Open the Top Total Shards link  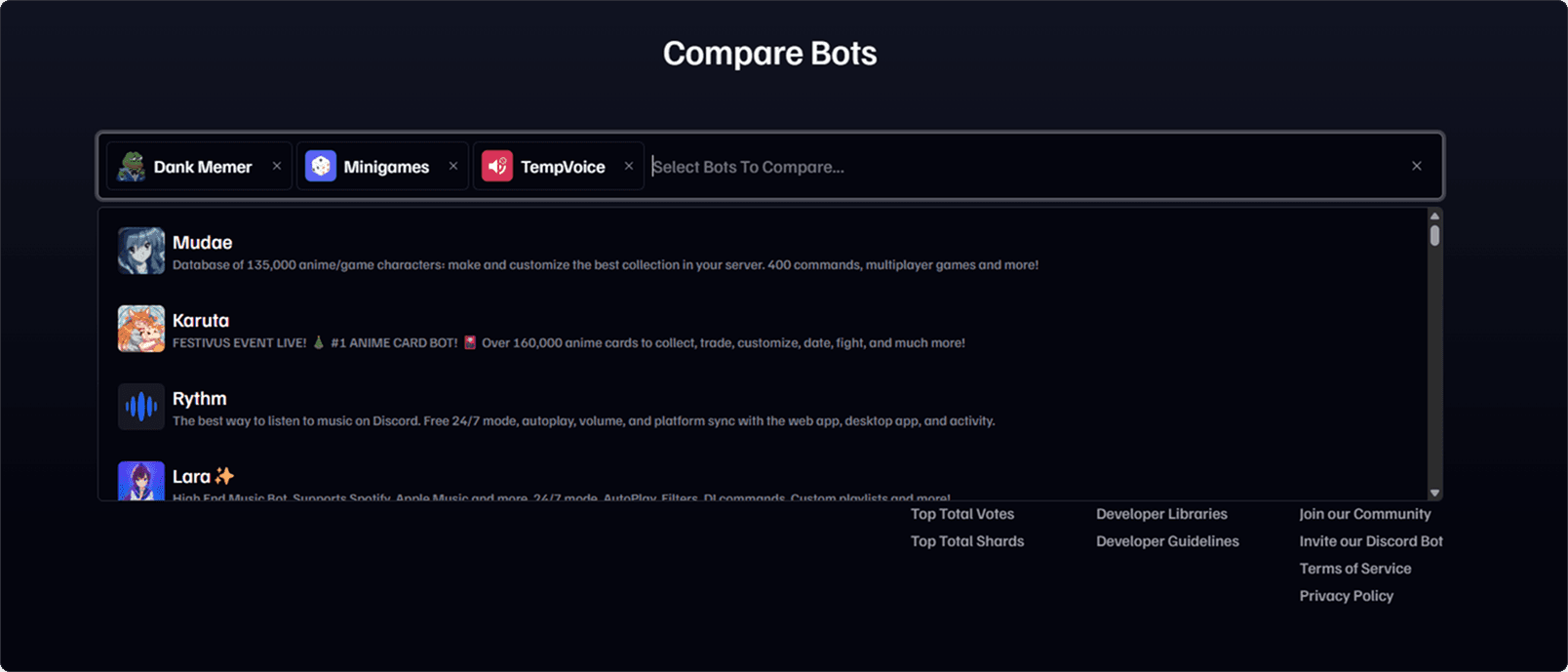click(x=967, y=541)
